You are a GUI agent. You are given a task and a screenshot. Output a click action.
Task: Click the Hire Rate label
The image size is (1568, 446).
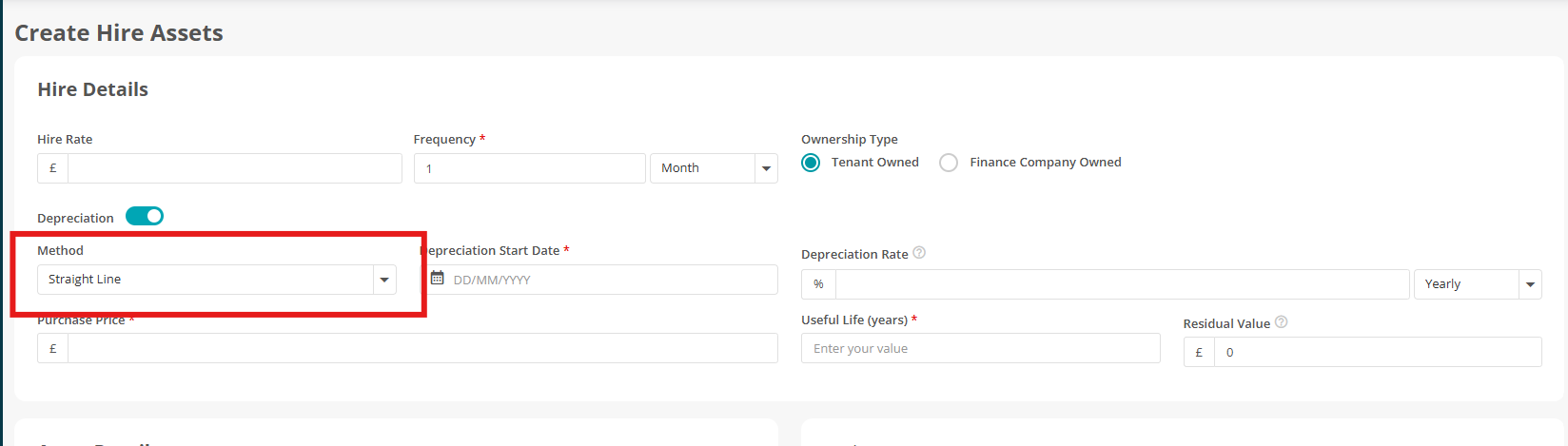(65, 139)
